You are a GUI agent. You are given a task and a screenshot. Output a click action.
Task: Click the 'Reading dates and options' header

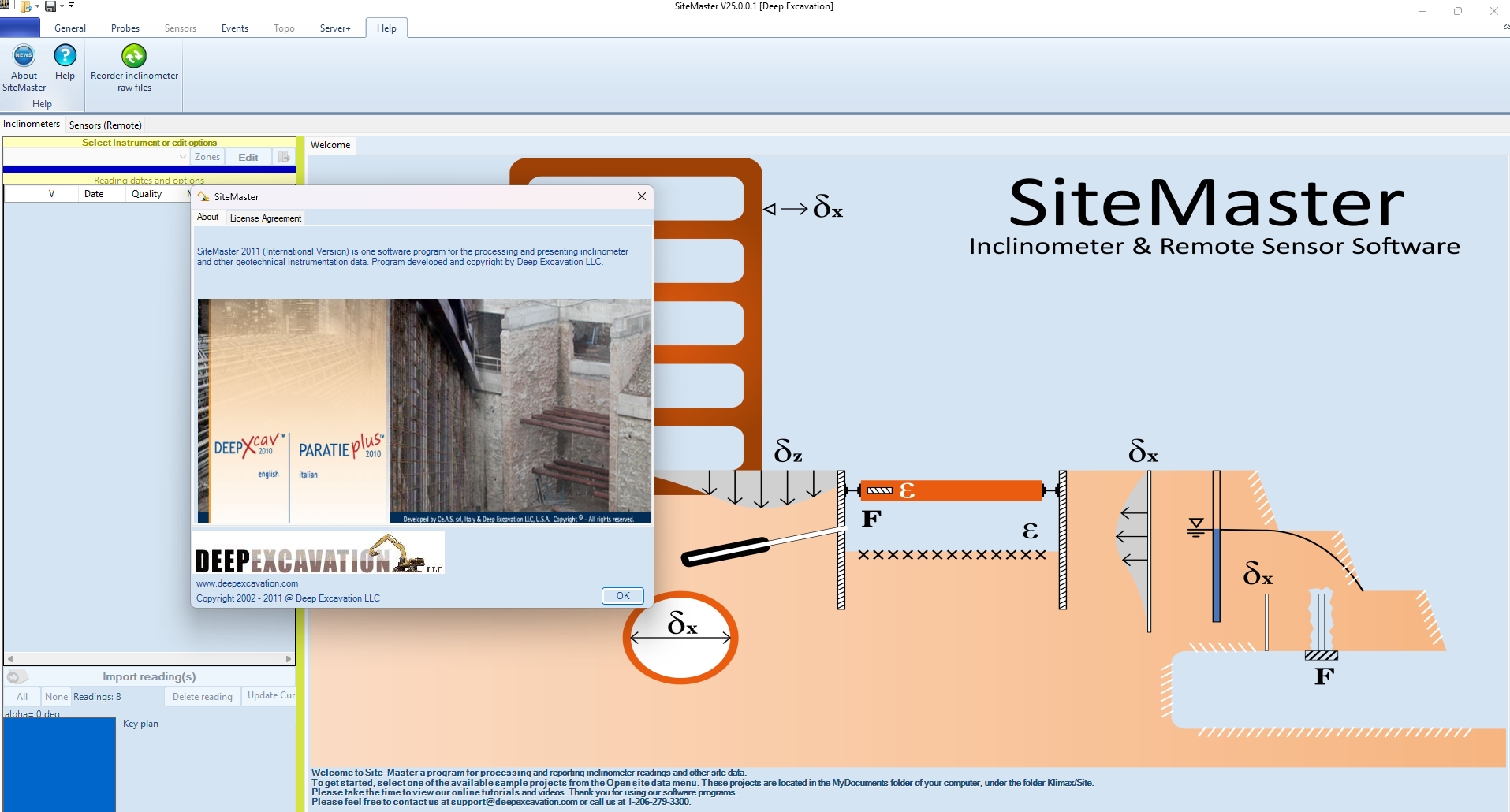pos(149,181)
